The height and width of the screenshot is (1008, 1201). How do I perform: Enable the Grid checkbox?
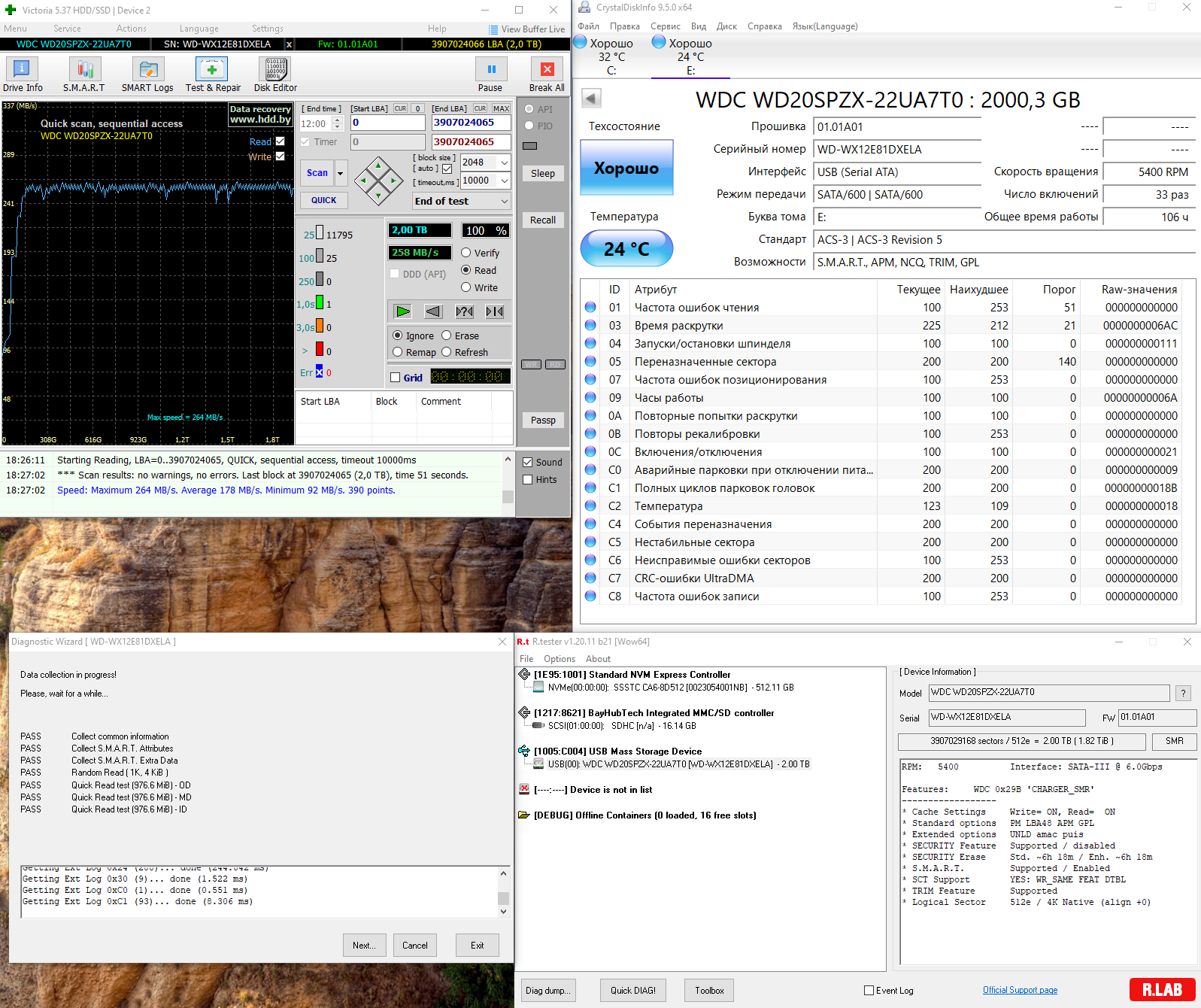(396, 378)
